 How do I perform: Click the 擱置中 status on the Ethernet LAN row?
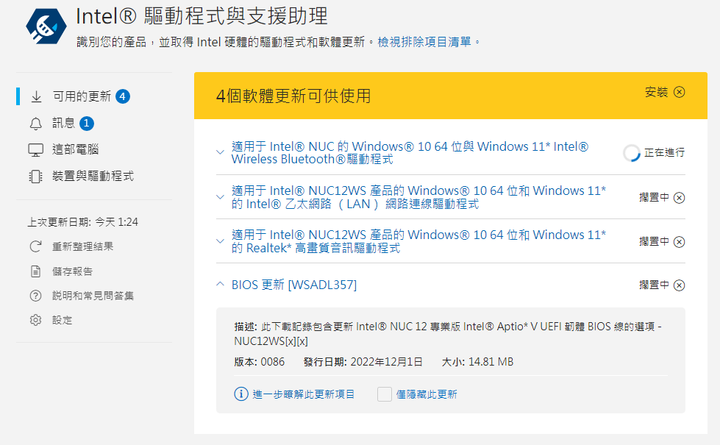coord(654,197)
